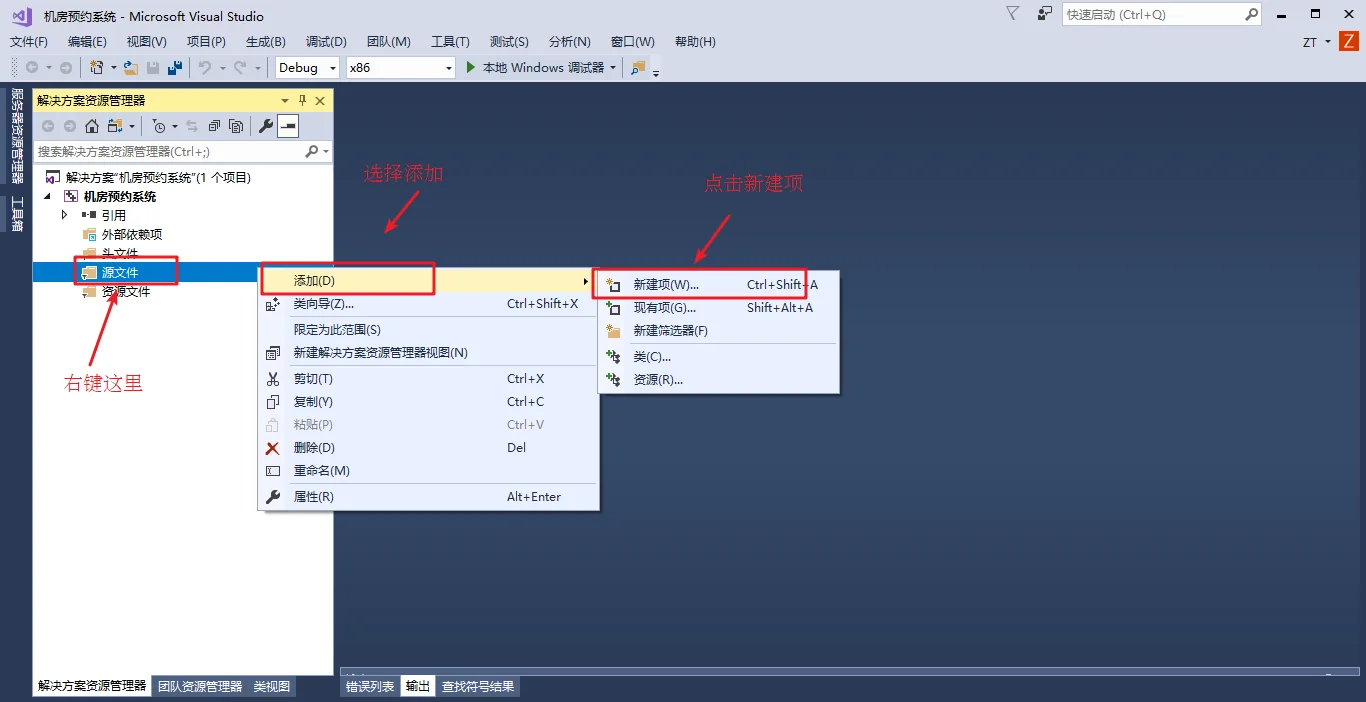1366x702 pixels.
Task: Click the send feedback icon
Action: point(1045,14)
